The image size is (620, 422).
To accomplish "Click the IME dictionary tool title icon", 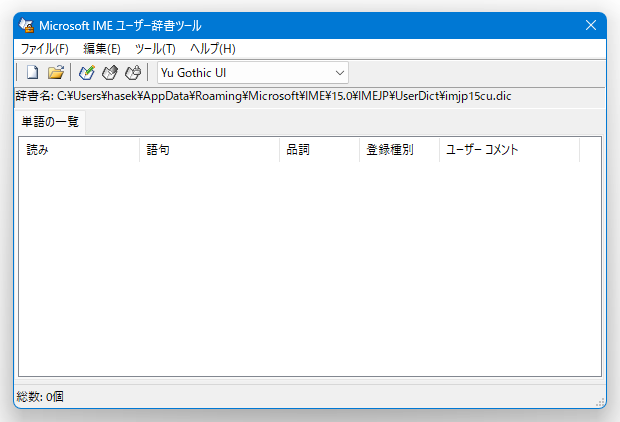I will coord(26,25).
